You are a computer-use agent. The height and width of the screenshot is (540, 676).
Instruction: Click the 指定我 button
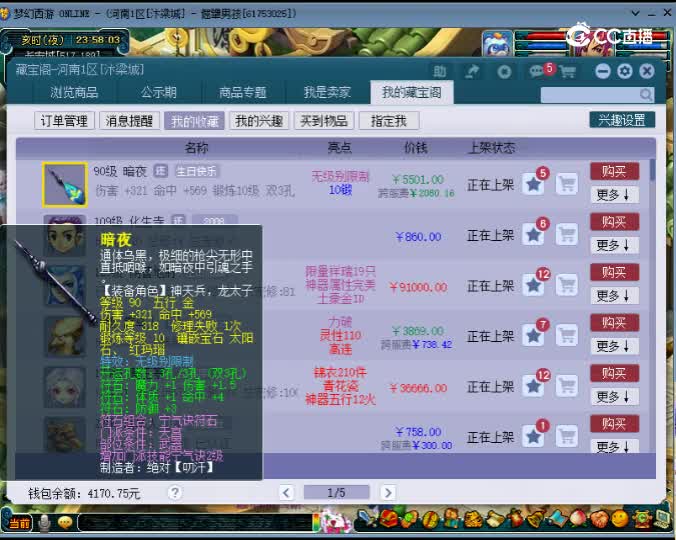389,121
